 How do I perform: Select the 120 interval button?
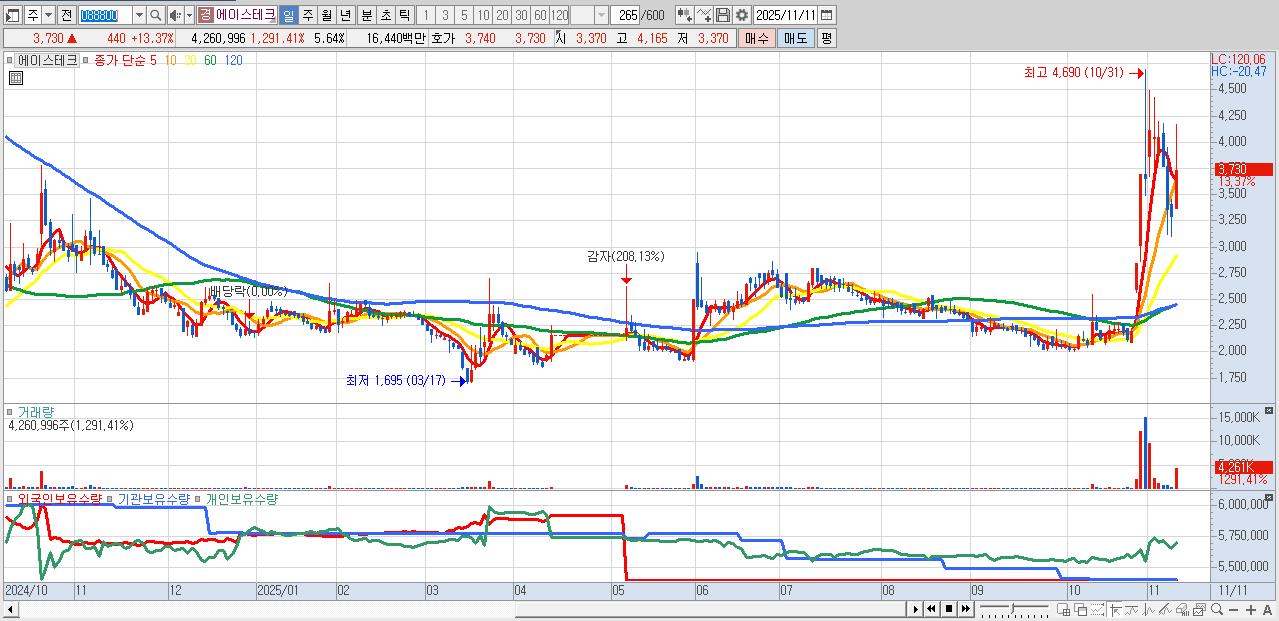[x=559, y=15]
